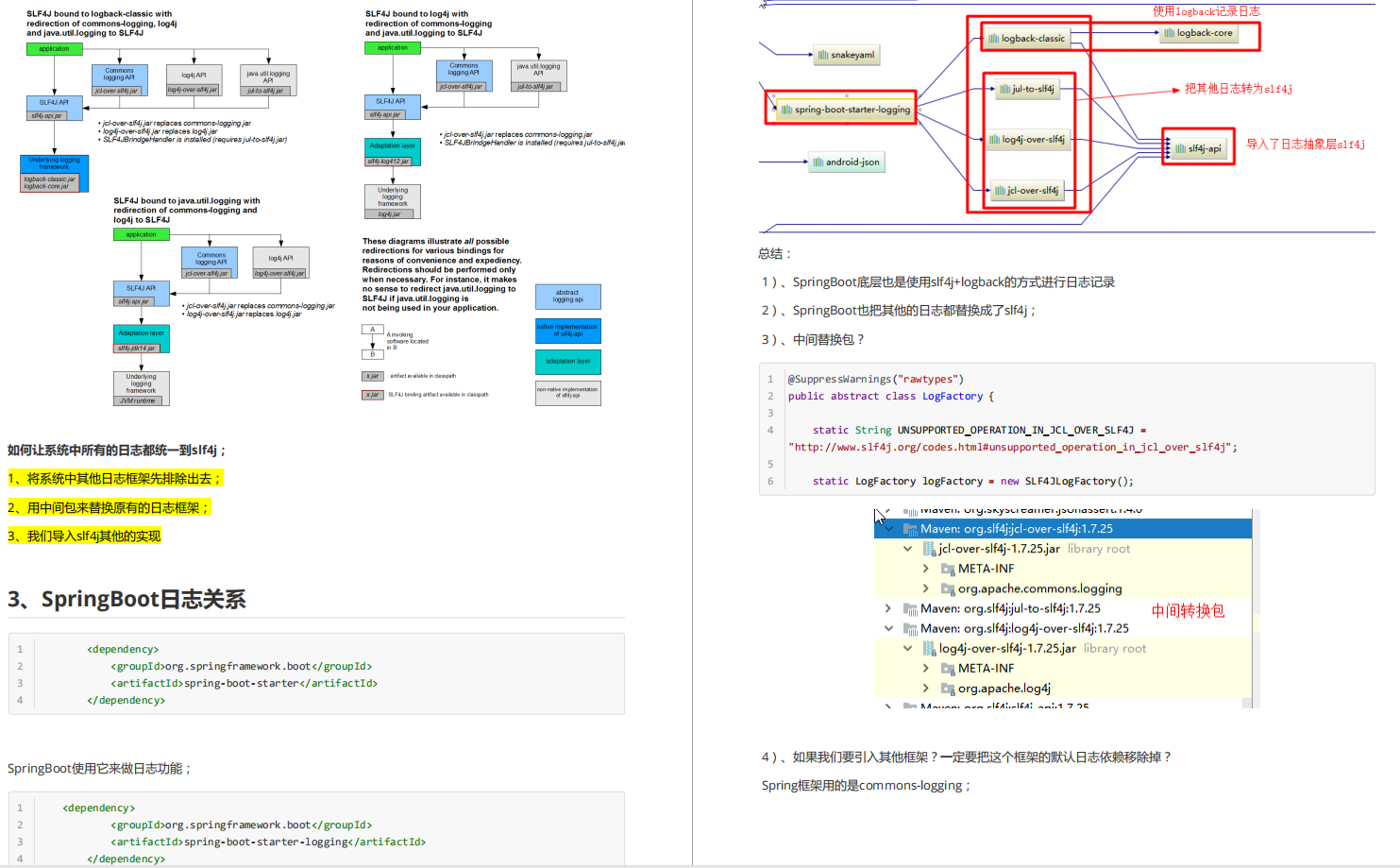Click the code line with artifactId spring-boot-starter-logging

pos(268,842)
